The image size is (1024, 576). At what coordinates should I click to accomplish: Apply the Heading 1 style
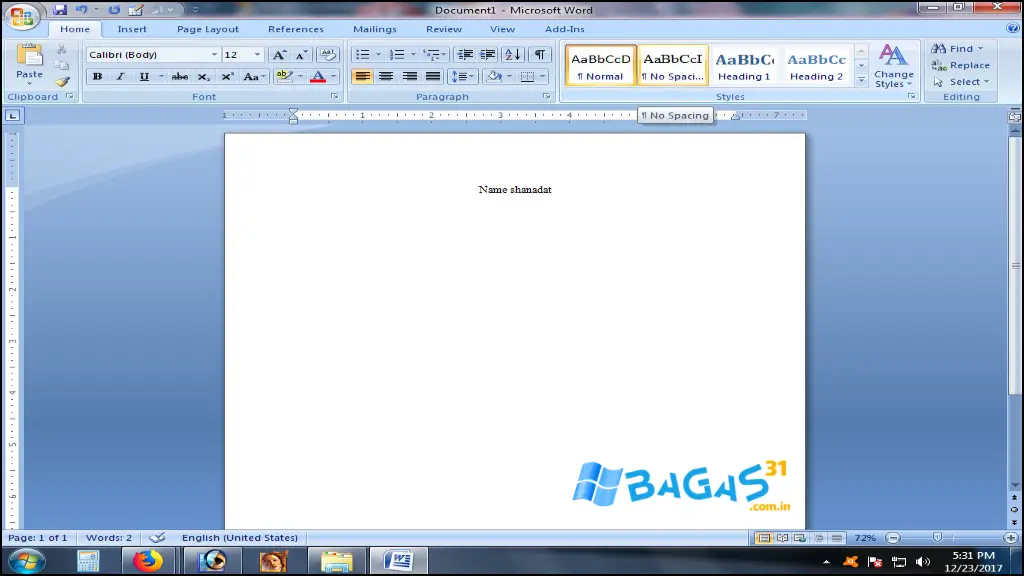[744, 65]
